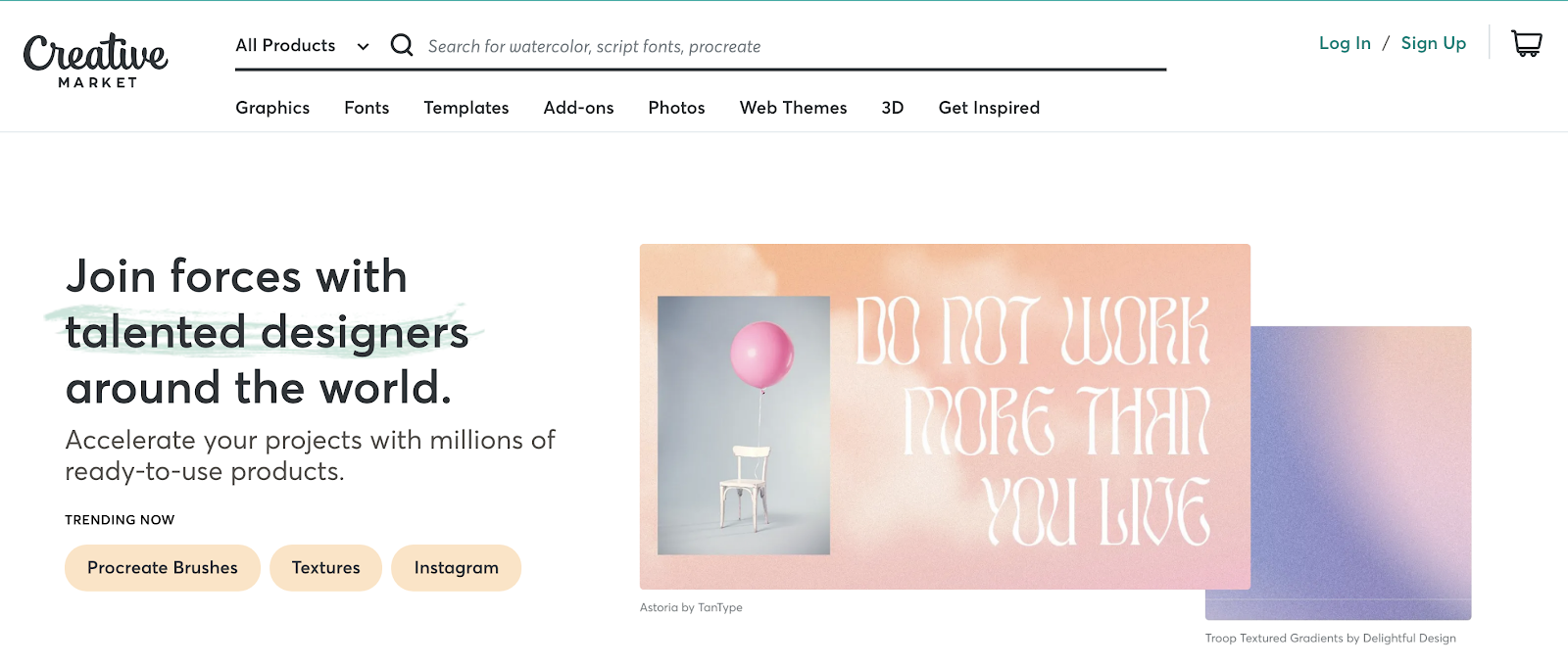Open the Add-ons menu

coord(578,108)
